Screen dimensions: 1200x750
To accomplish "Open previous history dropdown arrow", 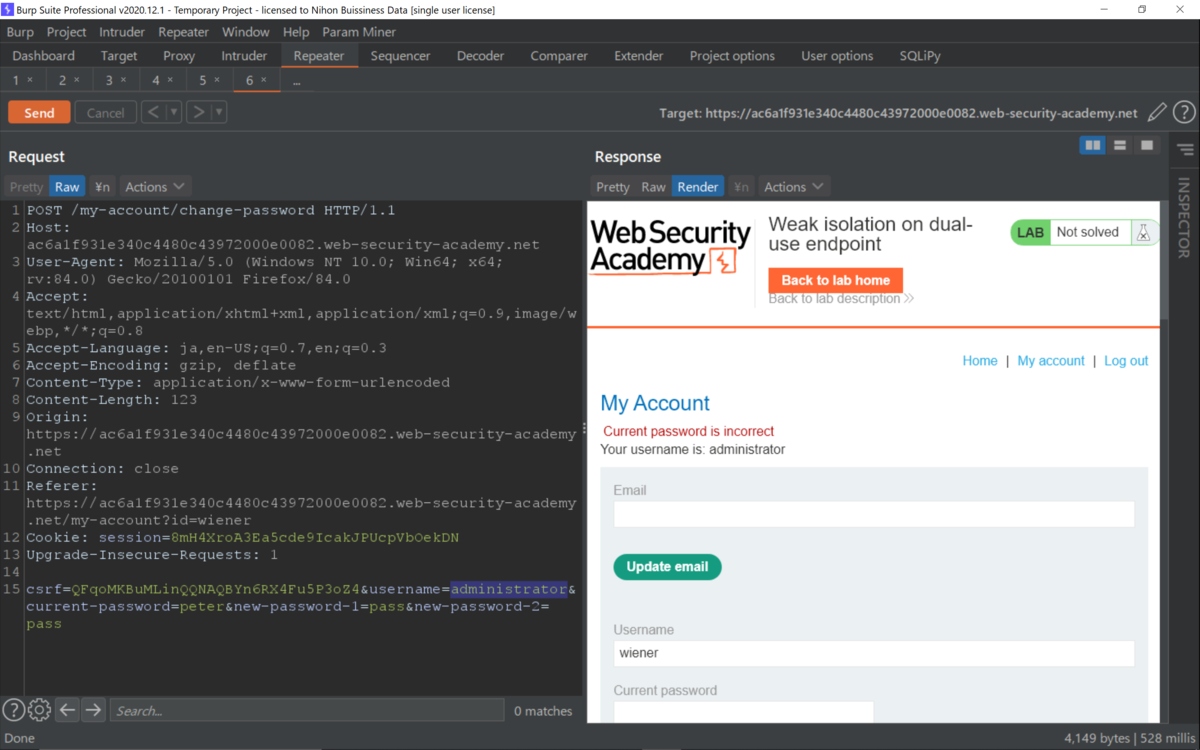I will (x=174, y=112).
